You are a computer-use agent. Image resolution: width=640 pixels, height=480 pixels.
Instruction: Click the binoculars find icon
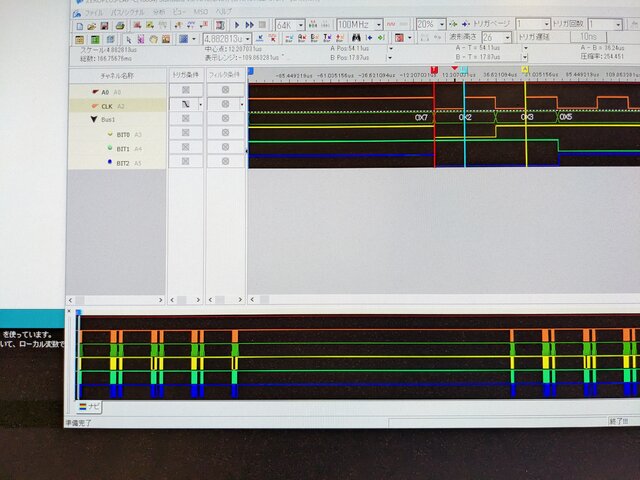click(356, 38)
